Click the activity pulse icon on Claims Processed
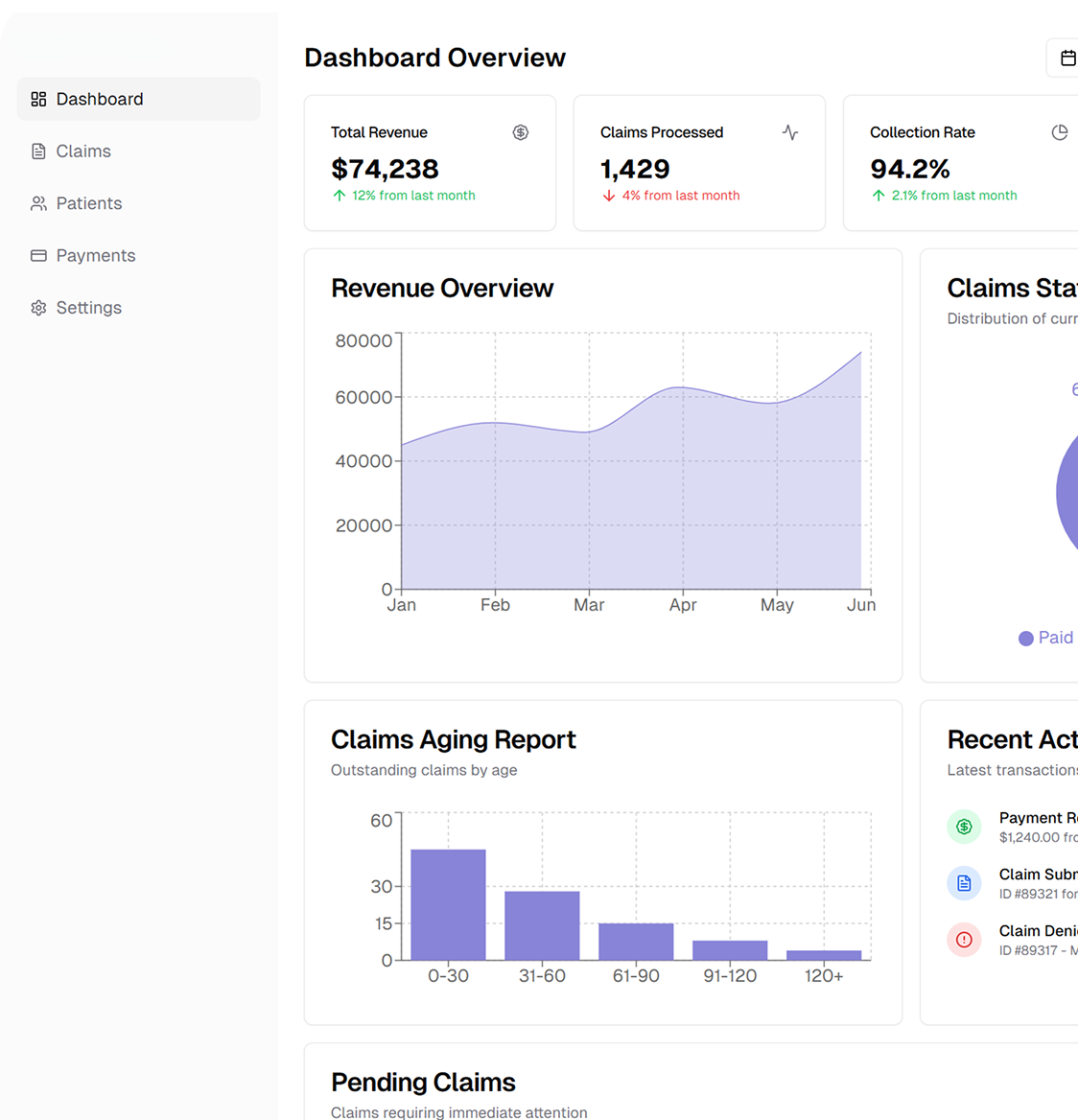Viewport: 1078px width, 1120px height. click(790, 132)
